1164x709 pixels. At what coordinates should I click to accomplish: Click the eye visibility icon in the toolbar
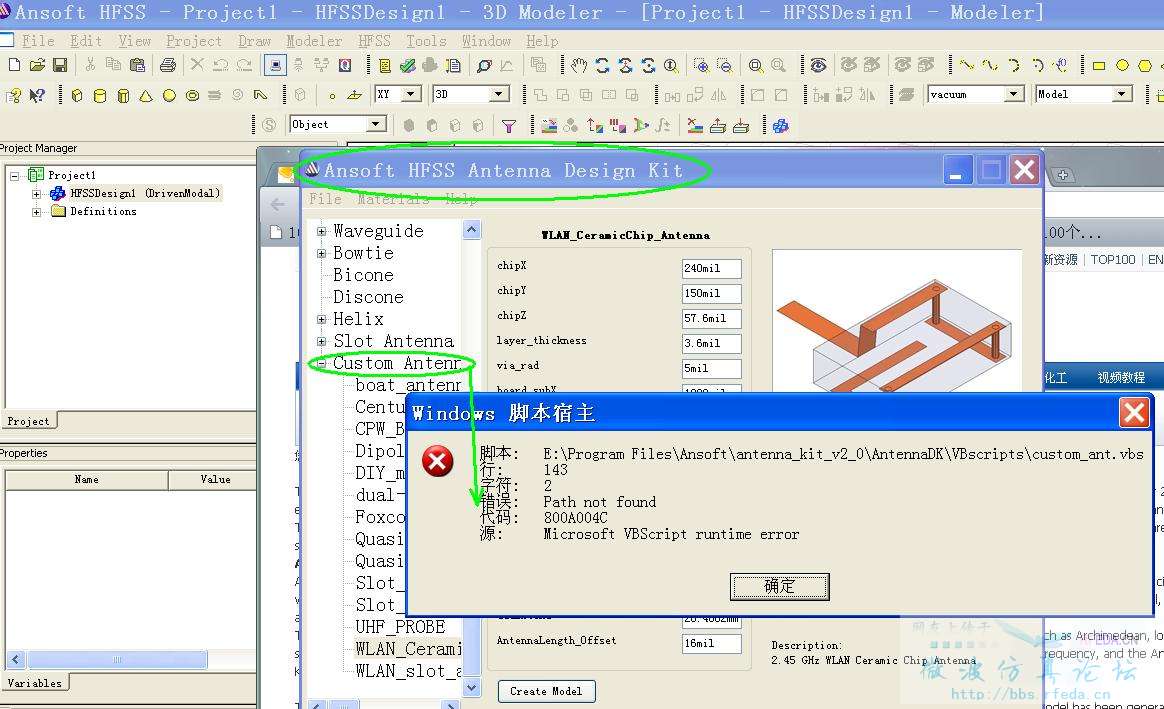pos(818,65)
